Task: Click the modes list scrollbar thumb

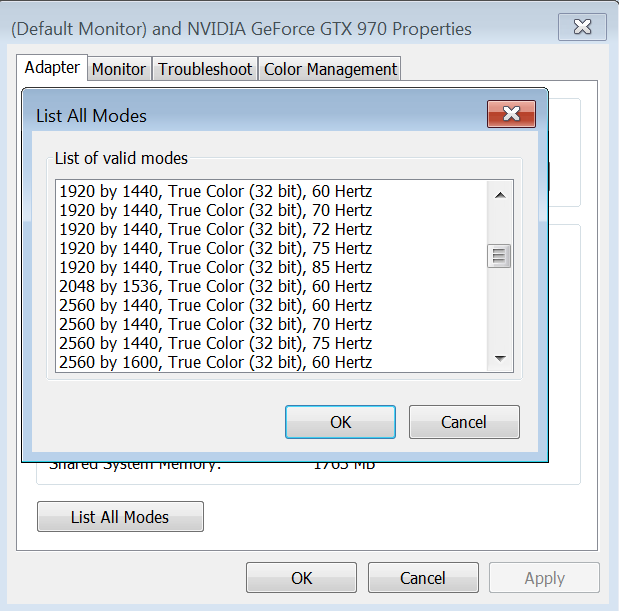Action: [500, 256]
